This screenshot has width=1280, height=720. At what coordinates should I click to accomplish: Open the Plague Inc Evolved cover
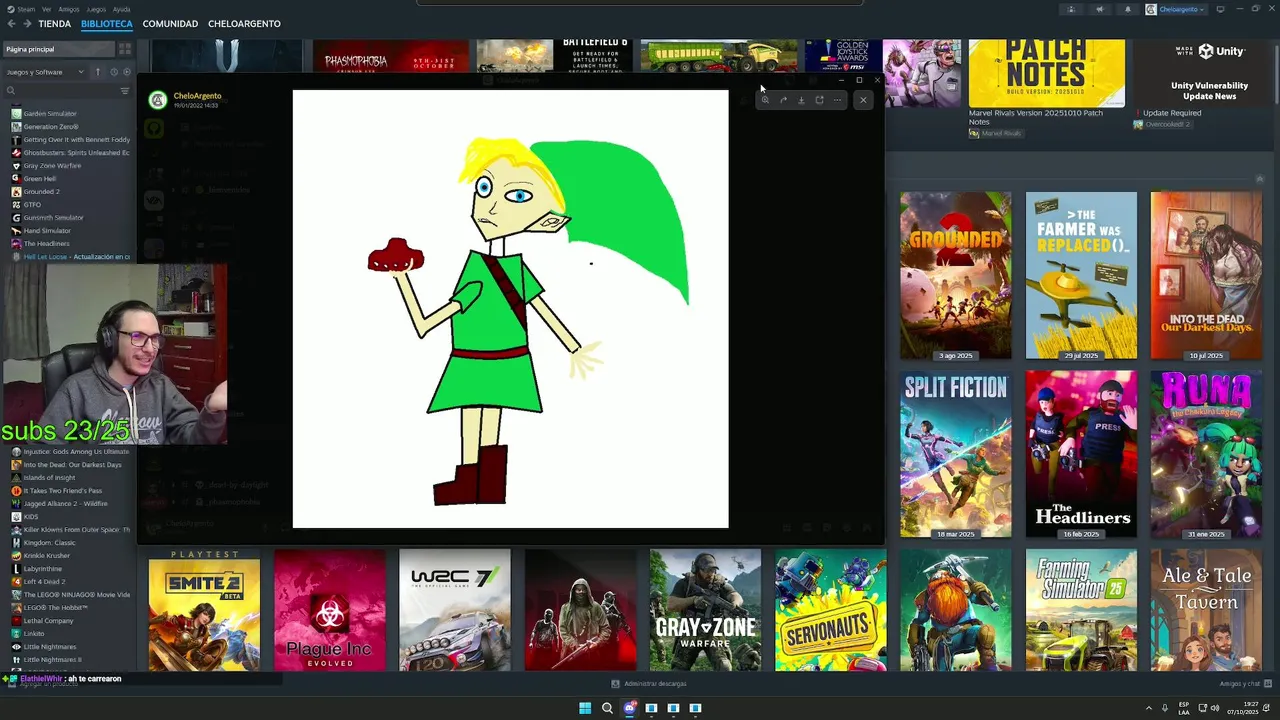click(x=329, y=610)
